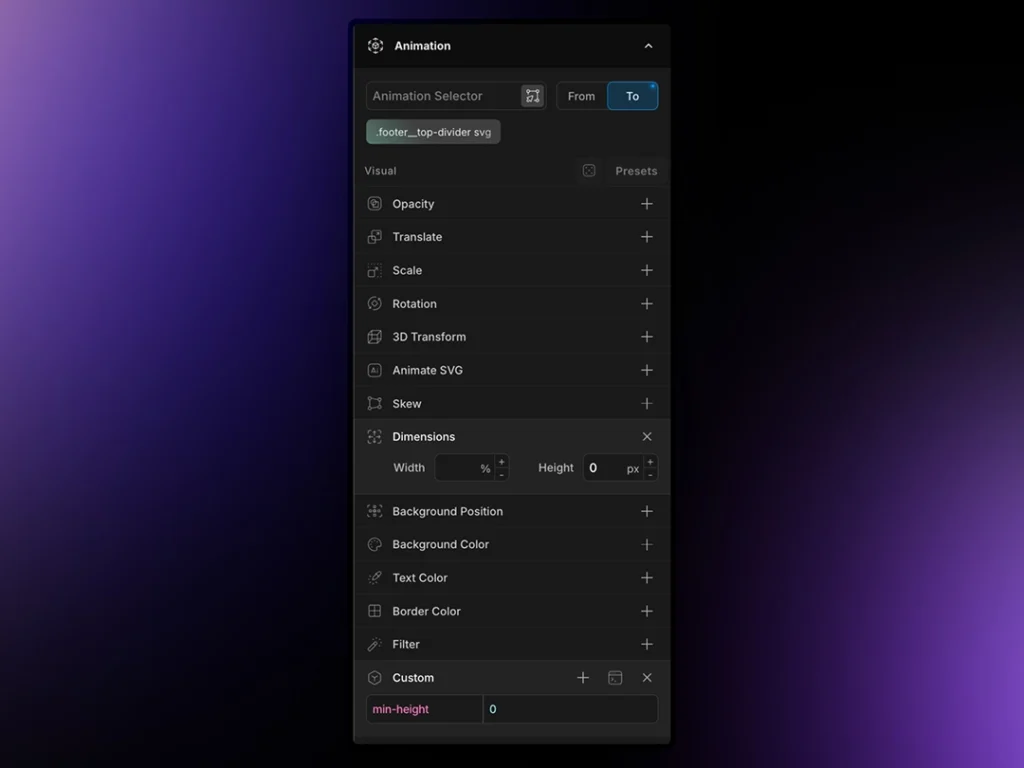Click the plus next to Animate SVG
This screenshot has height=768, width=1024.
[647, 370]
